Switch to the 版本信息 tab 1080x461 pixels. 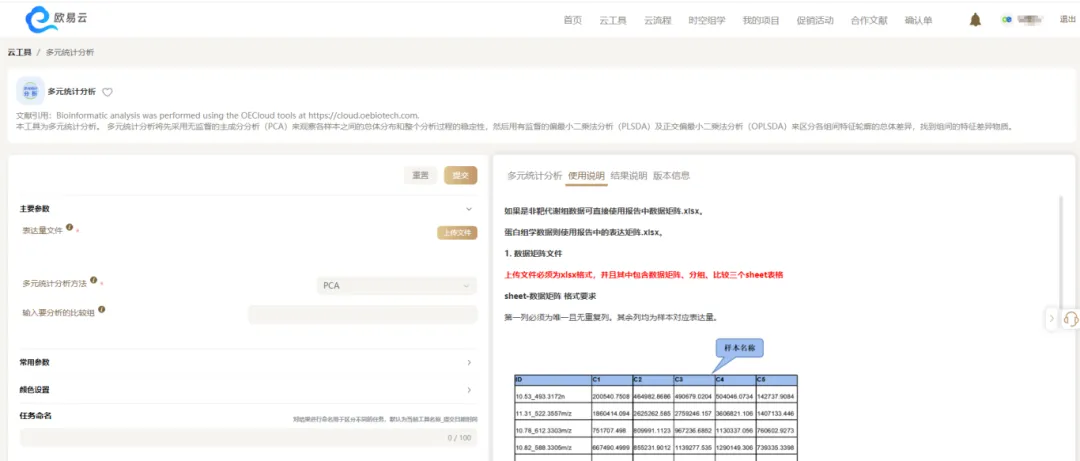[x=672, y=176]
